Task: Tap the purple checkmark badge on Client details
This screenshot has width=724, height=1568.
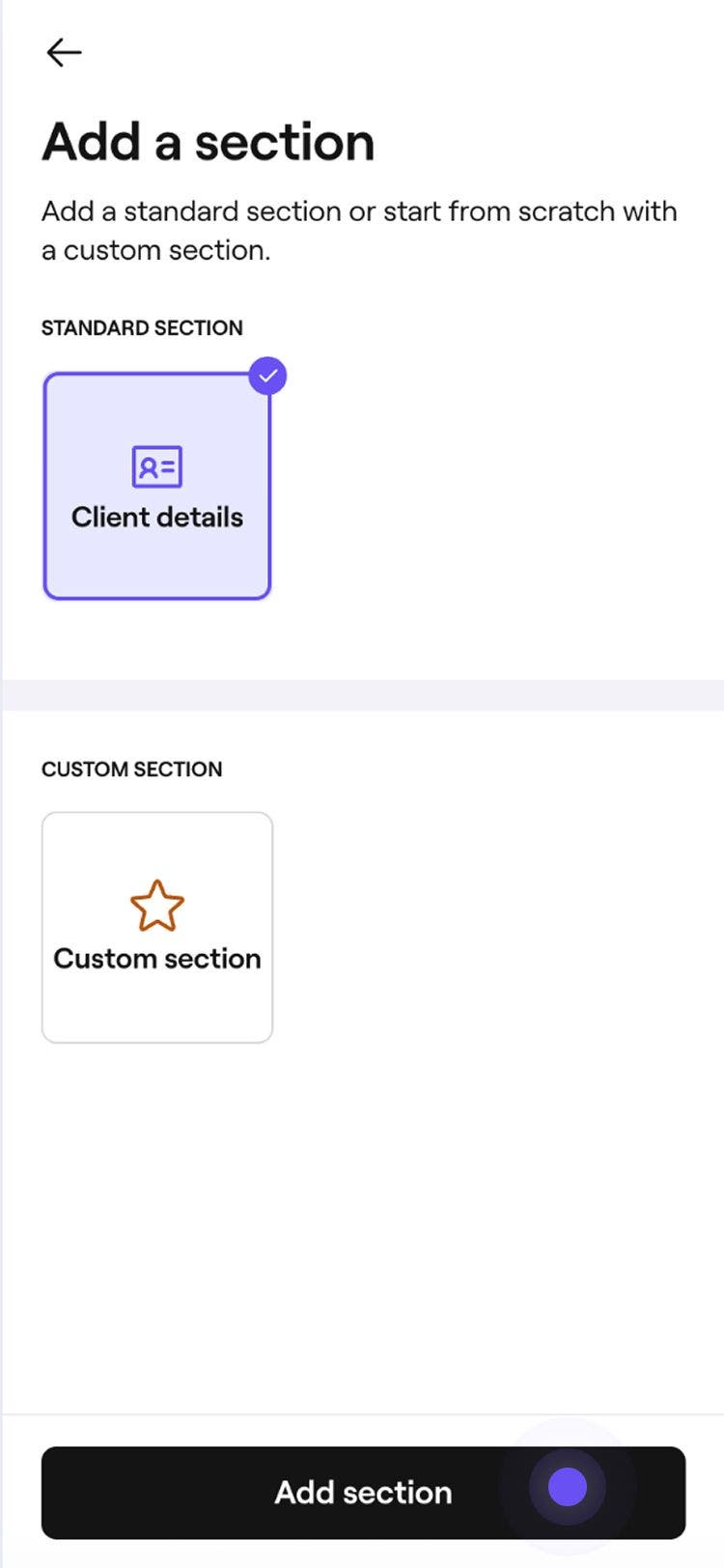Action: pyautogui.click(x=269, y=377)
